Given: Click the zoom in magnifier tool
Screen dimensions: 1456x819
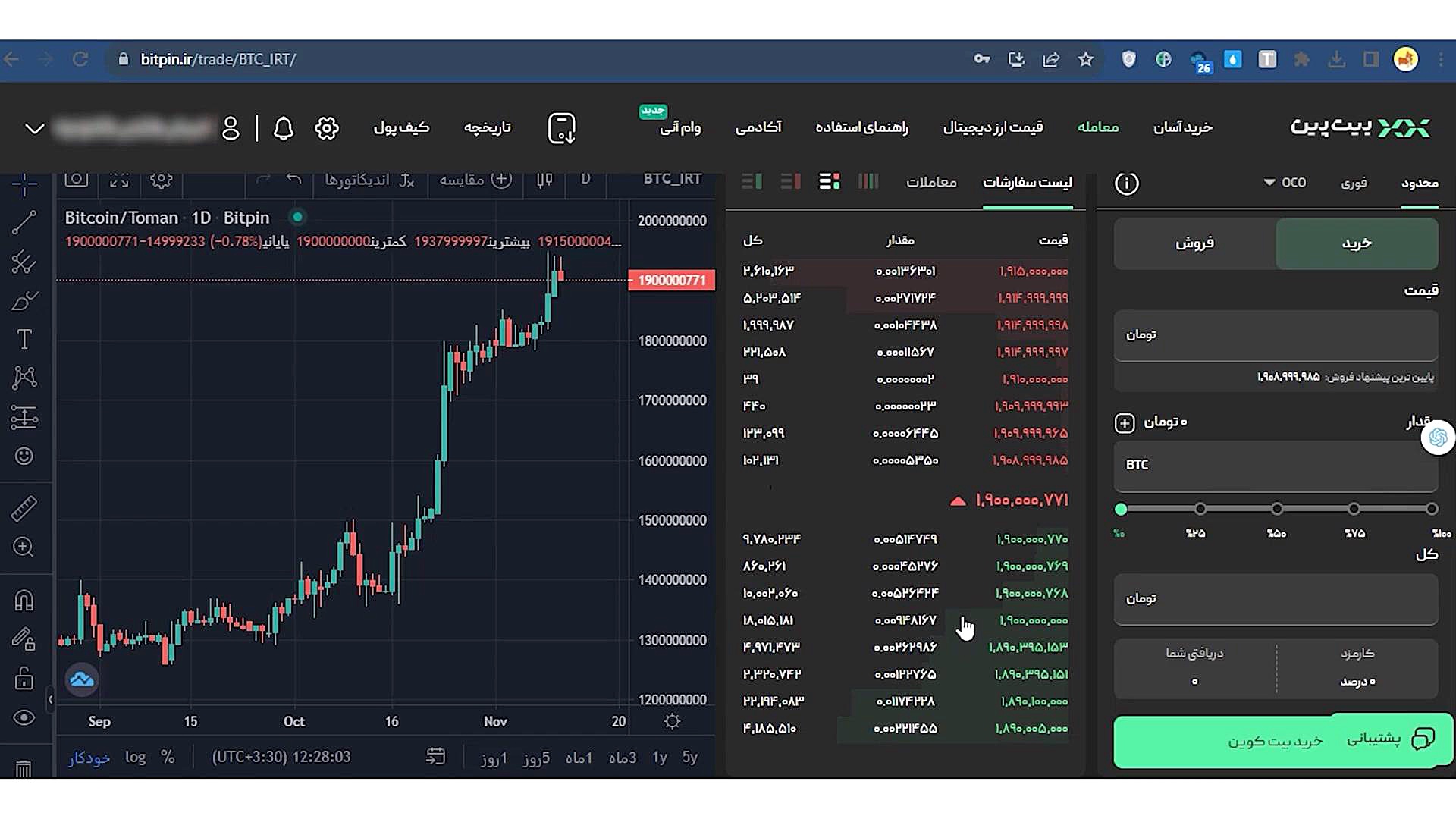Looking at the screenshot, I should tap(24, 548).
